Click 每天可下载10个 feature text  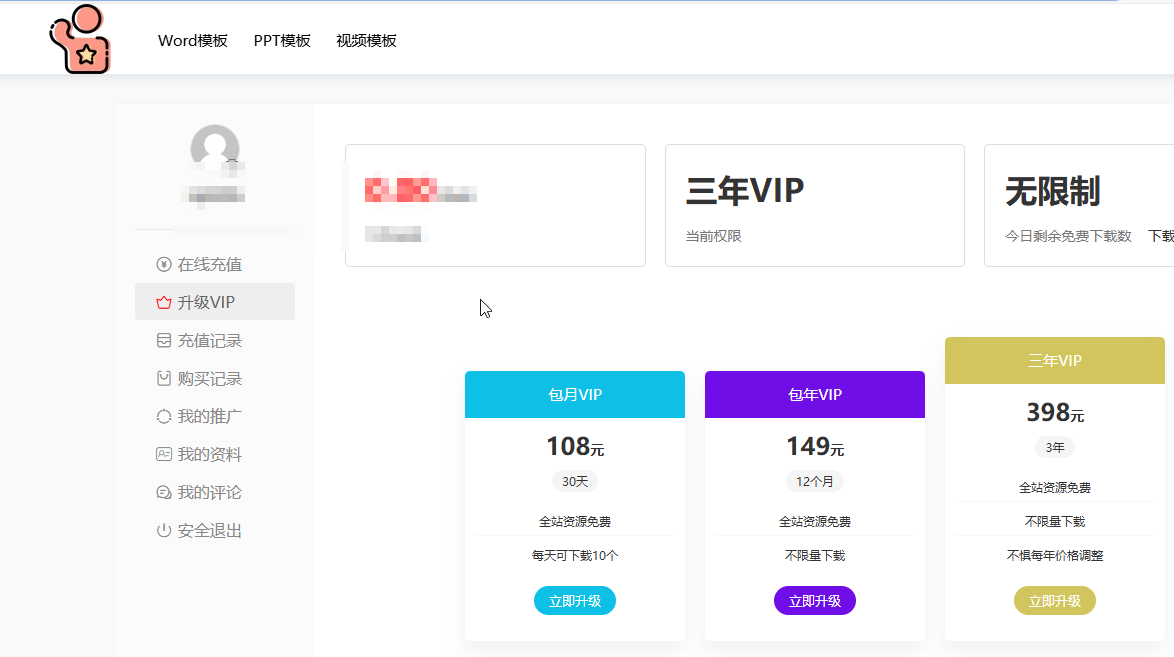(x=575, y=556)
